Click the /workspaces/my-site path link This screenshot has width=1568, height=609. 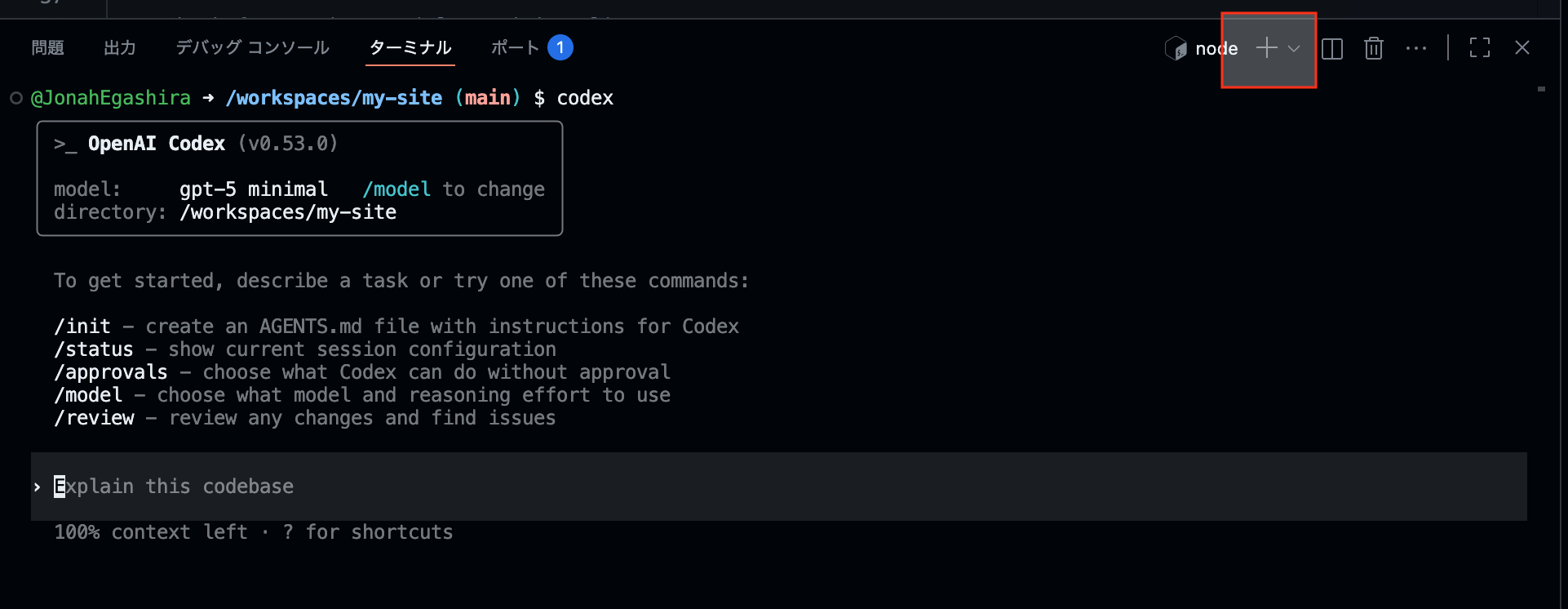[334, 98]
